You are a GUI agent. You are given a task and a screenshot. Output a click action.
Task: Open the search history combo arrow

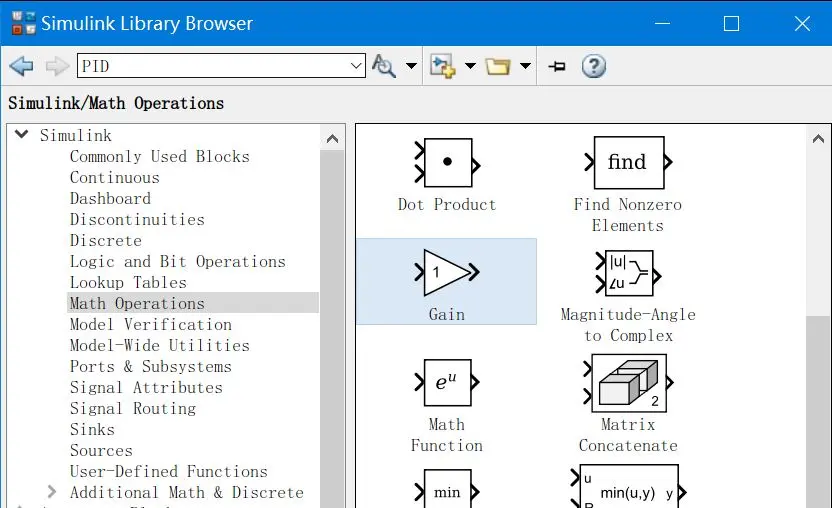click(356, 66)
